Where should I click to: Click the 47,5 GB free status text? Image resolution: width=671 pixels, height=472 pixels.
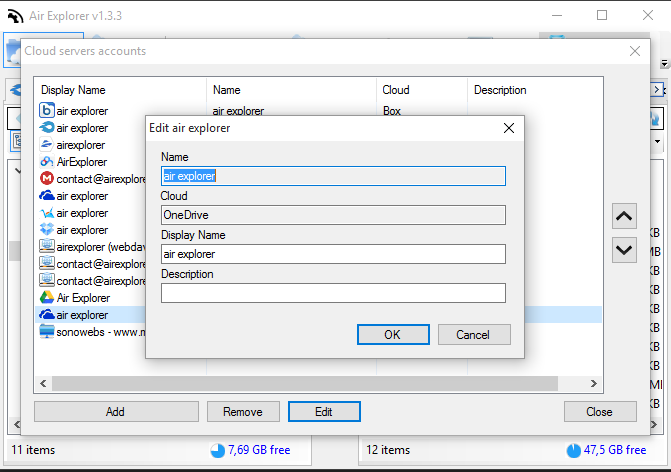615,450
